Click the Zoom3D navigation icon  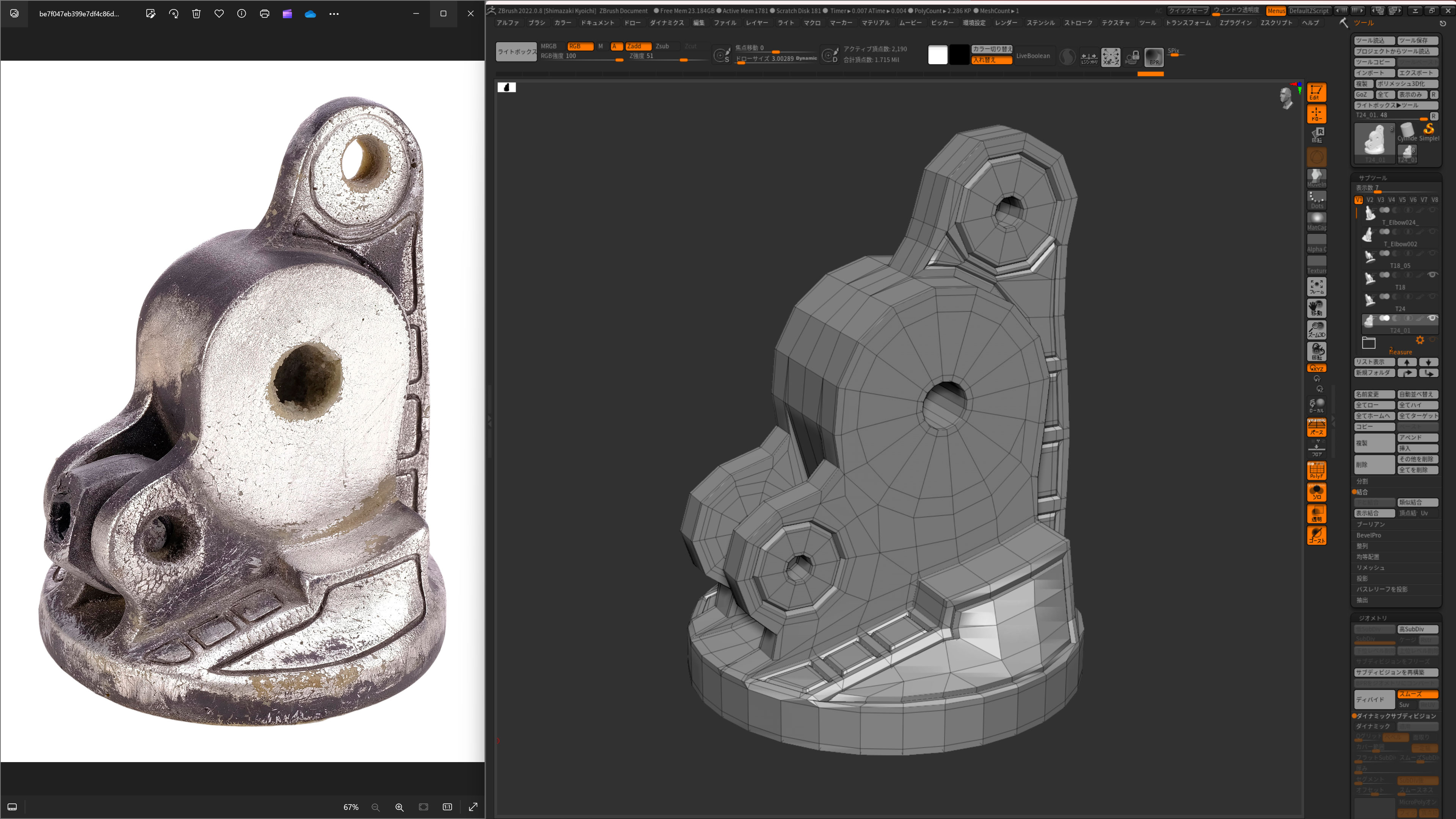click(x=1316, y=329)
